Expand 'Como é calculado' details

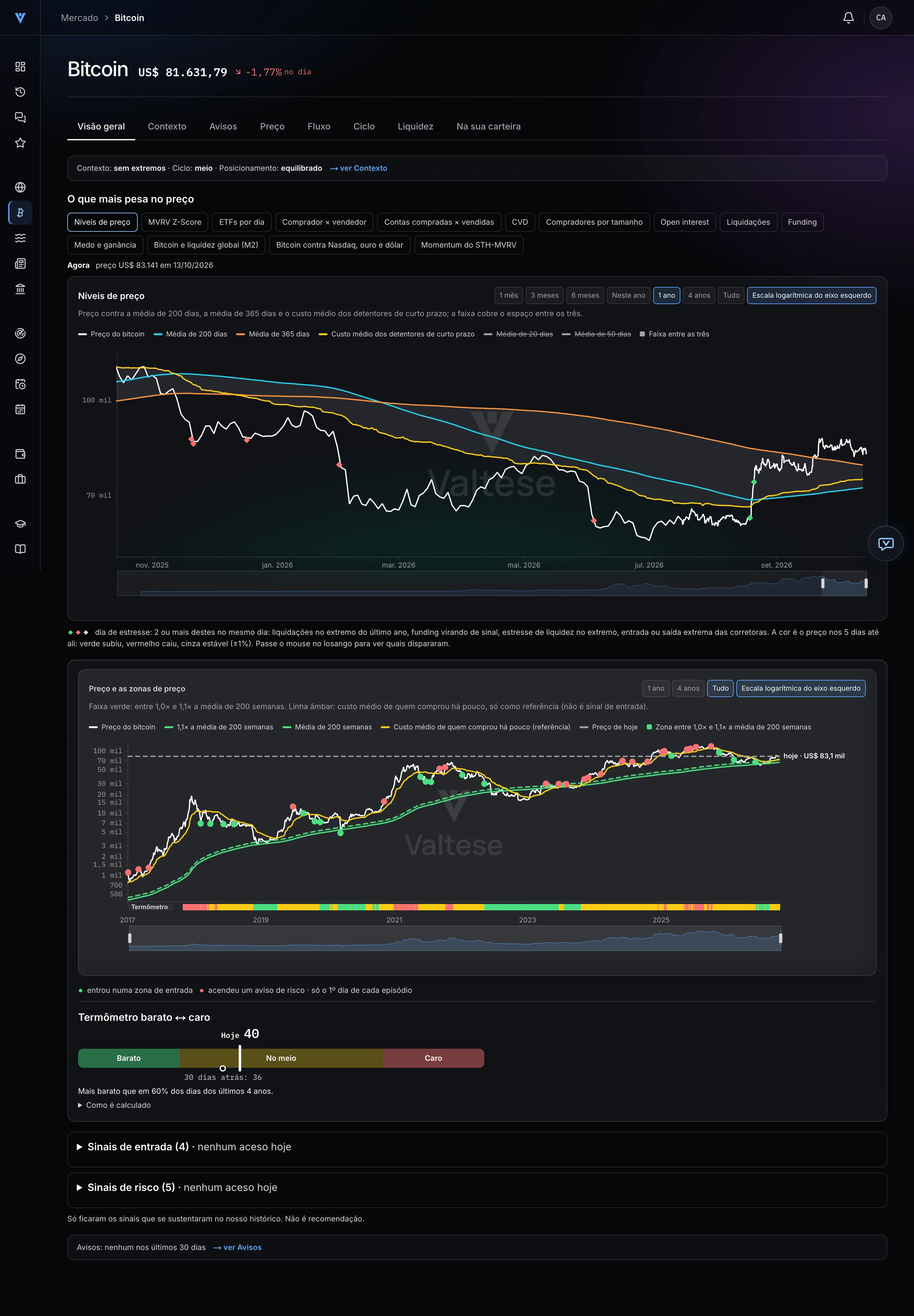(115, 1105)
